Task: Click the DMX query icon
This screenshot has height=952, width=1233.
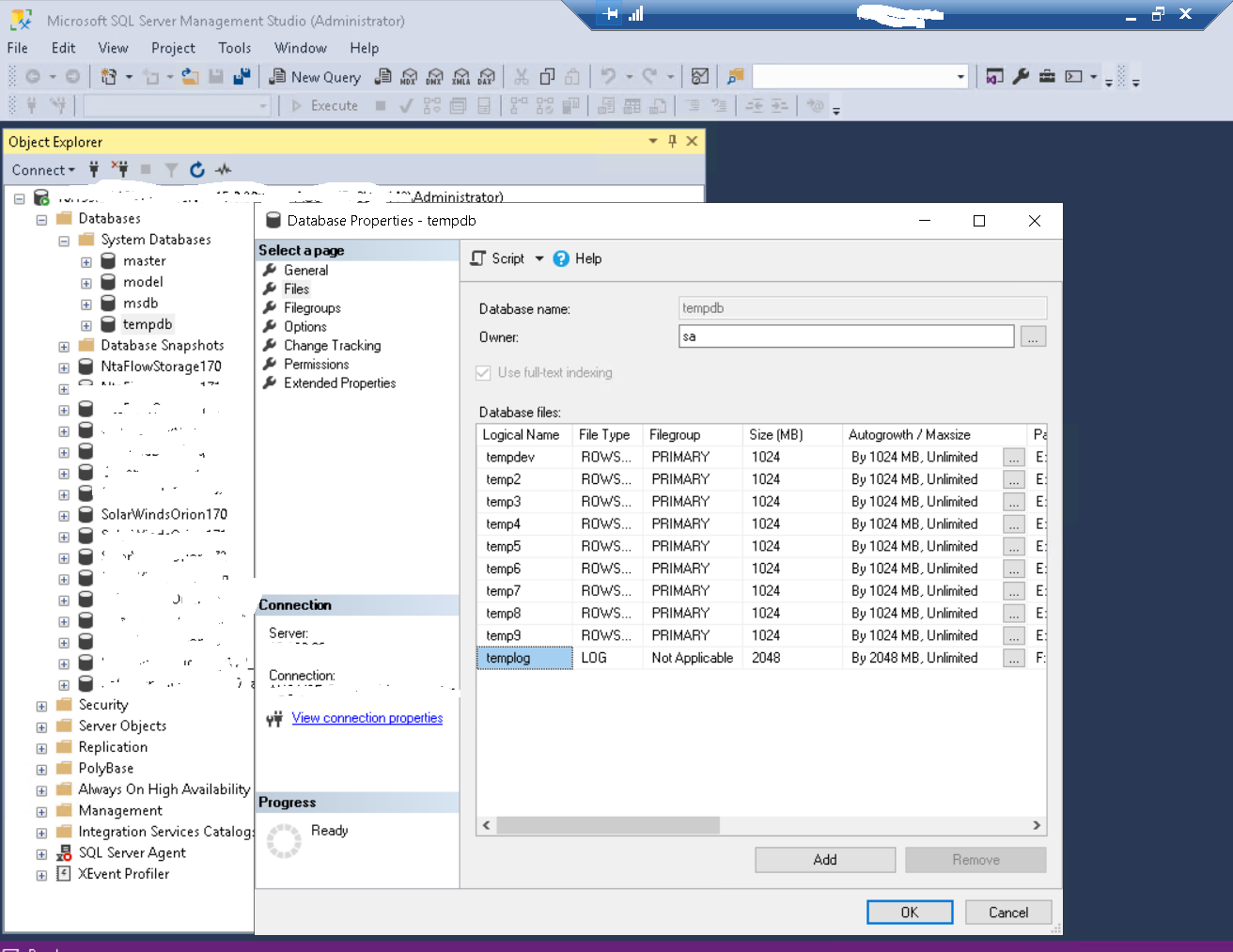Action: (x=434, y=77)
